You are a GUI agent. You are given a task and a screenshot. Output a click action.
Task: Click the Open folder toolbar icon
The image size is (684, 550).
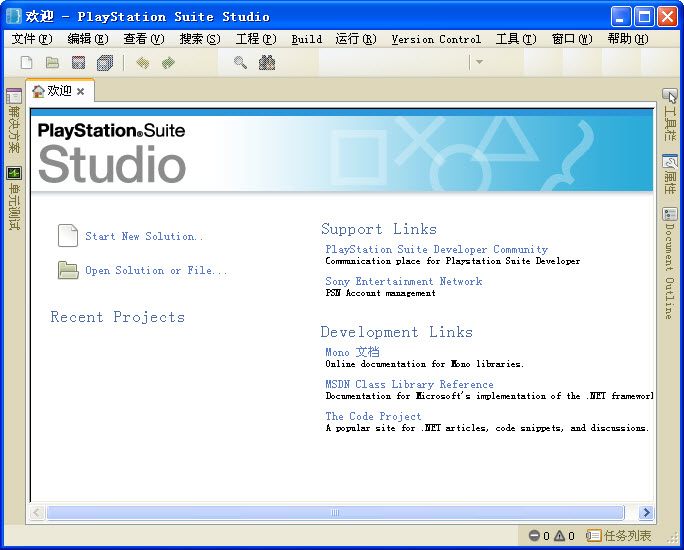[52, 63]
